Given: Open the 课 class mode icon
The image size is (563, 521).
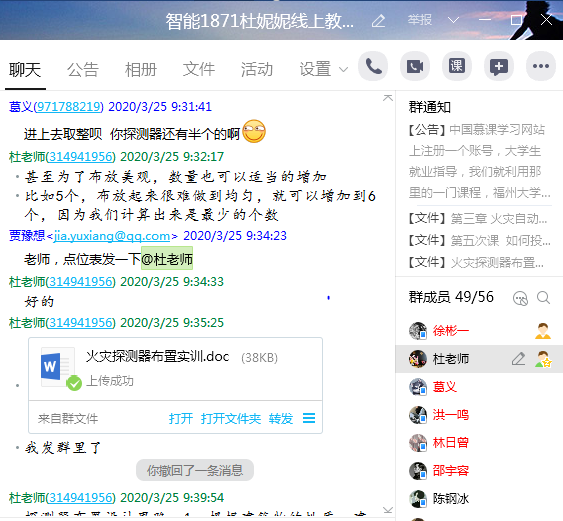Looking at the screenshot, I should point(457,66).
